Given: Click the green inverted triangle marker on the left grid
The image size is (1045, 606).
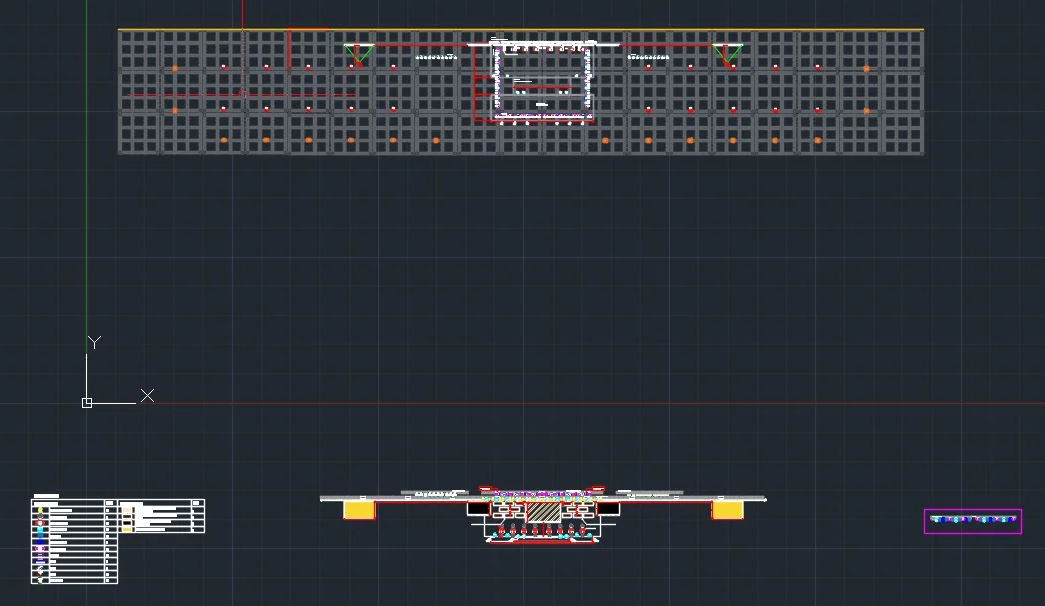Looking at the screenshot, I should coord(357,52).
